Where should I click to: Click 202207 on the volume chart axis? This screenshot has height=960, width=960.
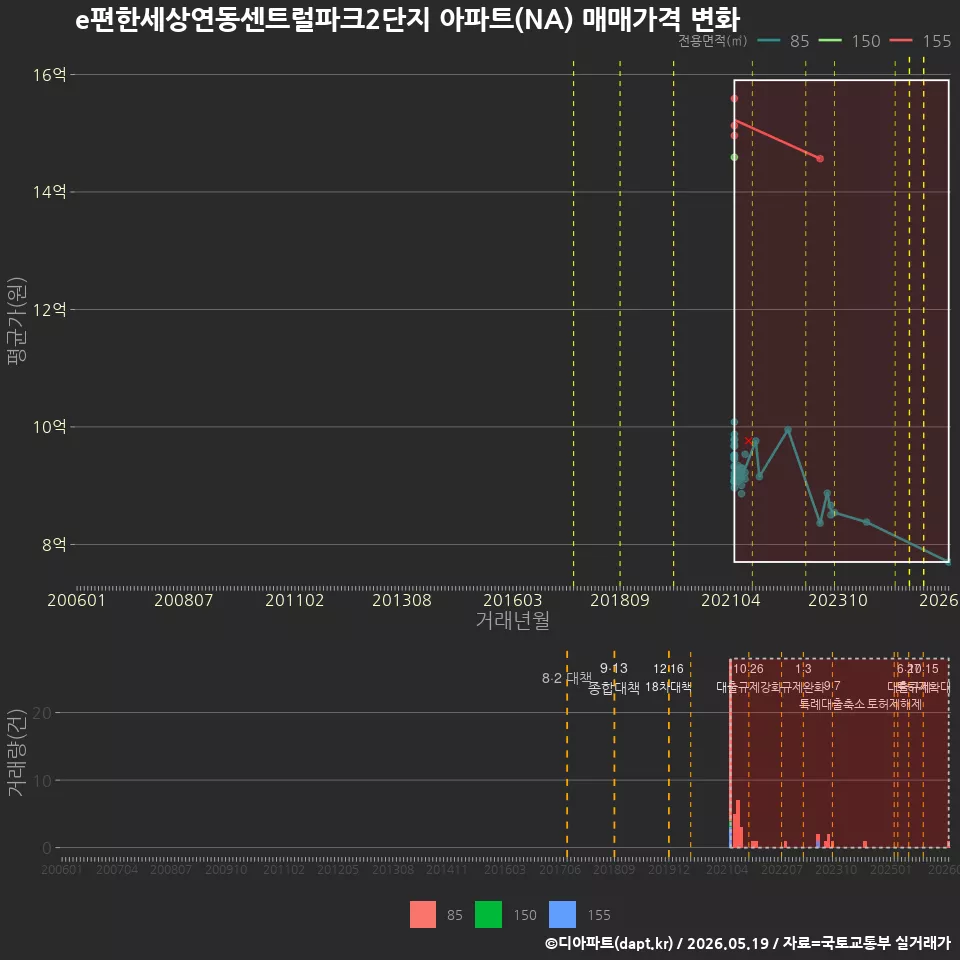point(782,869)
